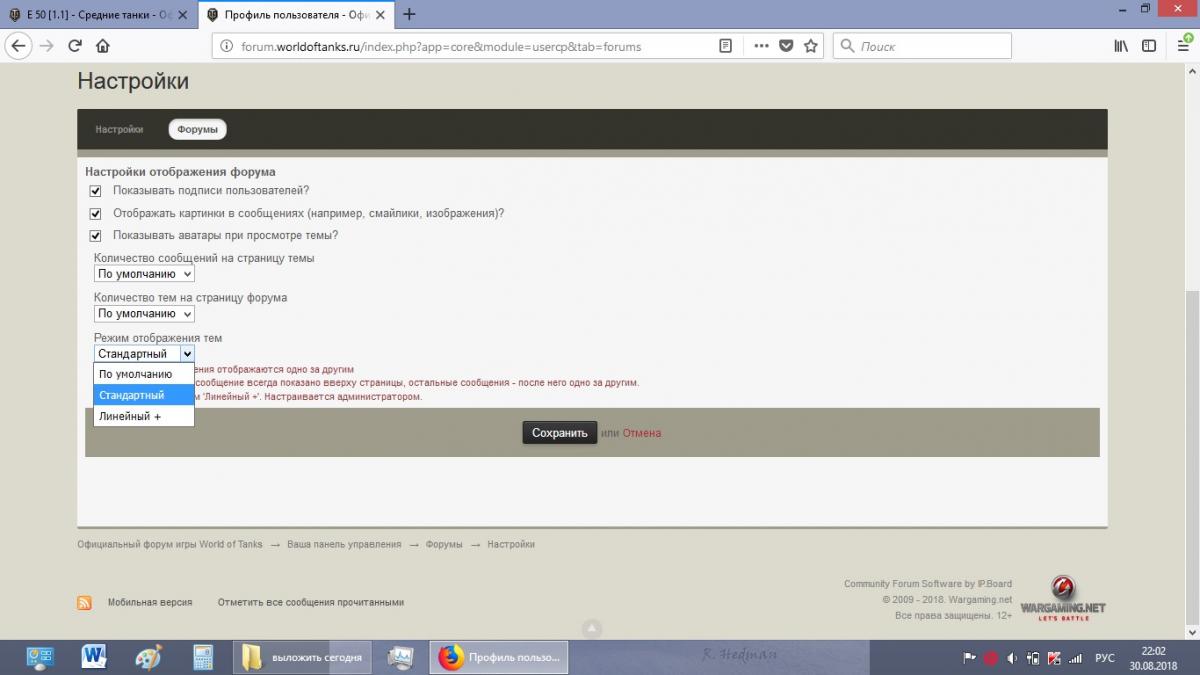Image resolution: width=1200 pixels, height=675 pixels.
Task: Click Форумы breadcrumb link
Action: (x=444, y=545)
